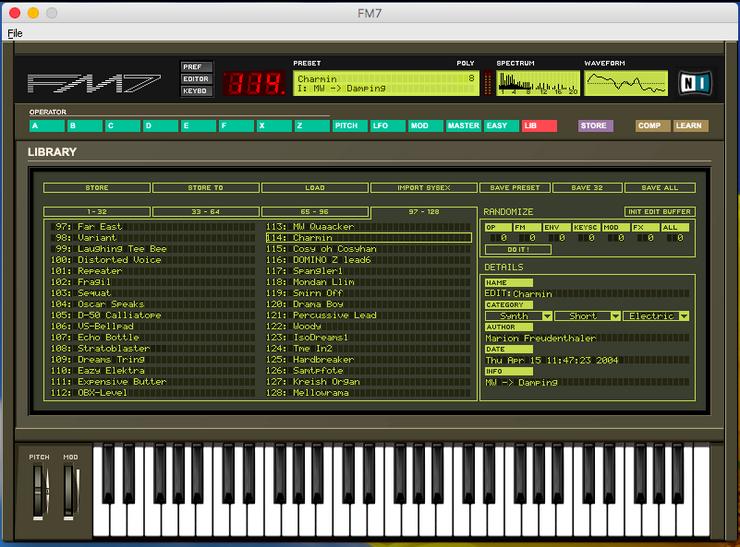Switch to the 33 - 64 preset bank tab

coord(206,212)
